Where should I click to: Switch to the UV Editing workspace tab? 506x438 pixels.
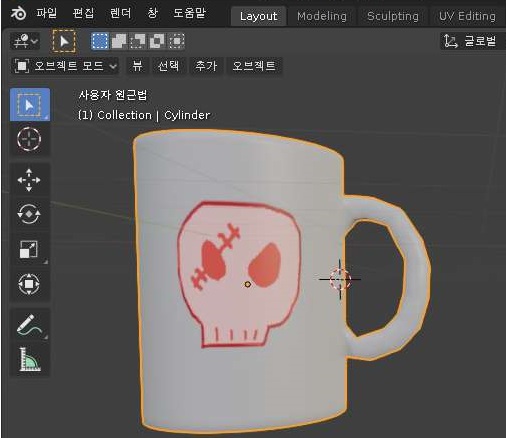click(467, 16)
